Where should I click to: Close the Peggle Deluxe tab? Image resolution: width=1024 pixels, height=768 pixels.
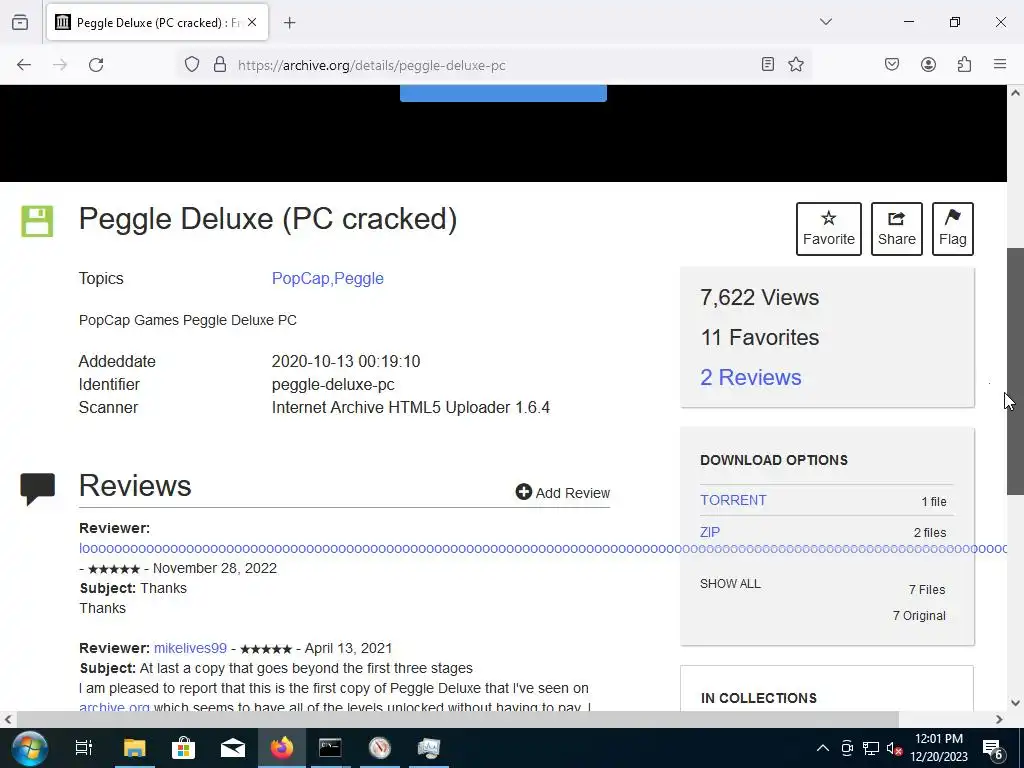252,22
